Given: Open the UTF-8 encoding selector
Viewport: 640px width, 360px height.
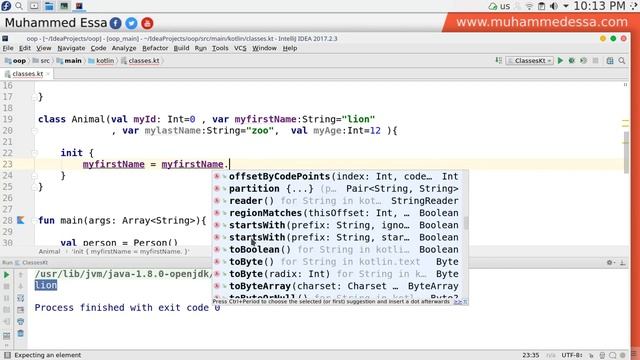Looking at the screenshot, I should tap(572, 355).
